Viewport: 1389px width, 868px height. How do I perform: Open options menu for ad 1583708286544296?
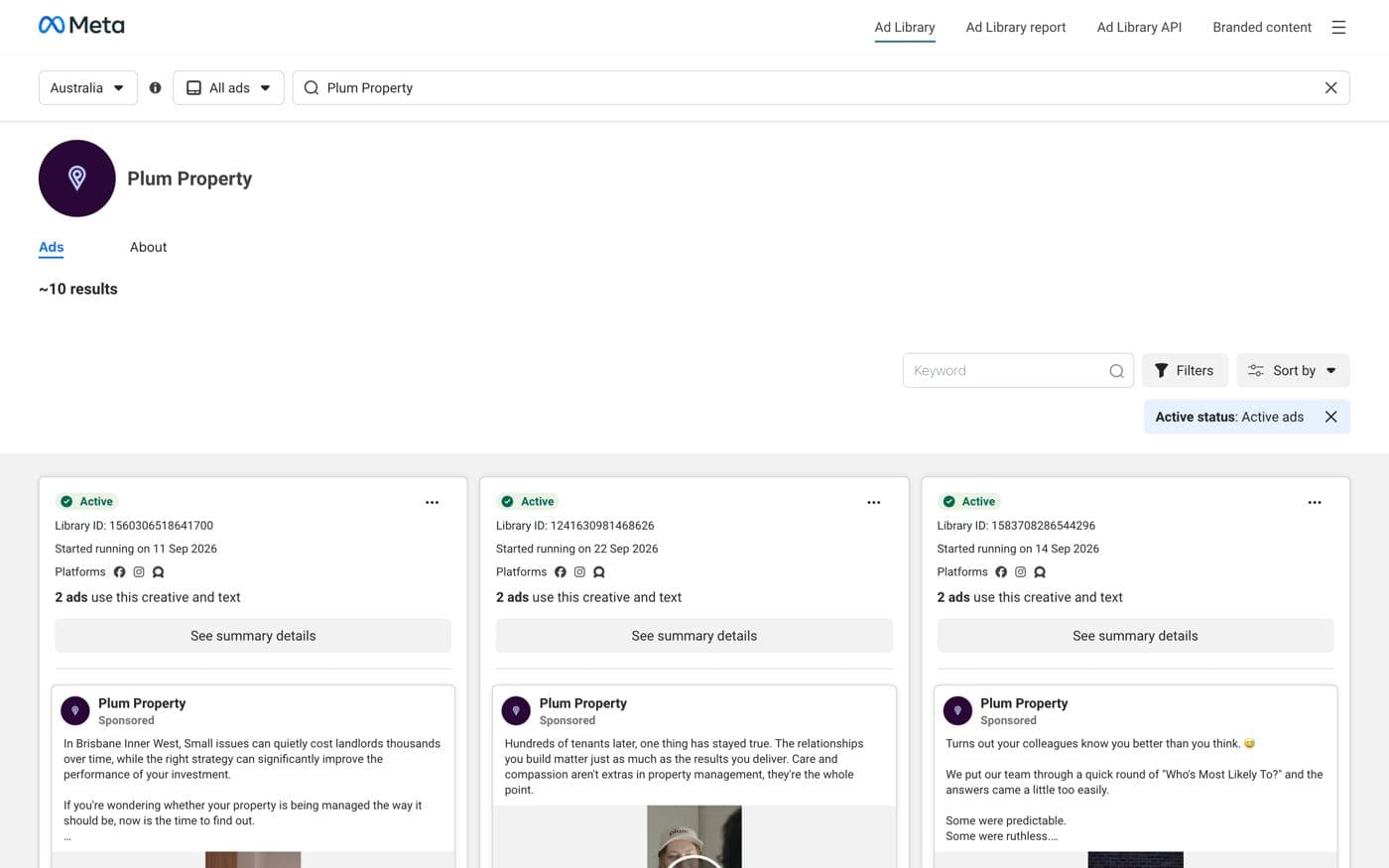1315,502
